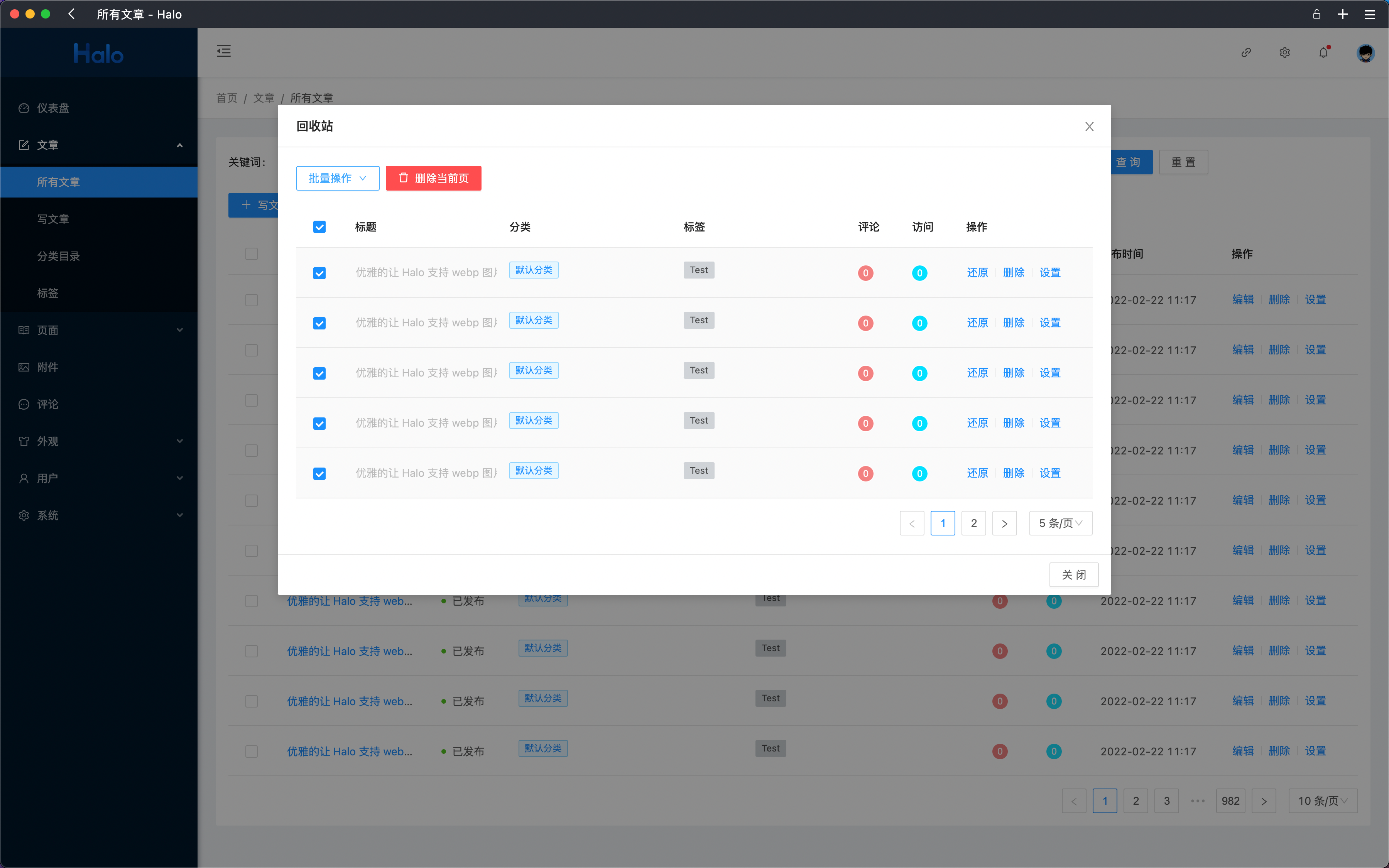The width and height of the screenshot is (1389, 868).
Task: Open the Dashboard (仪表盘) section
Action: pyautogui.click(x=53, y=108)
